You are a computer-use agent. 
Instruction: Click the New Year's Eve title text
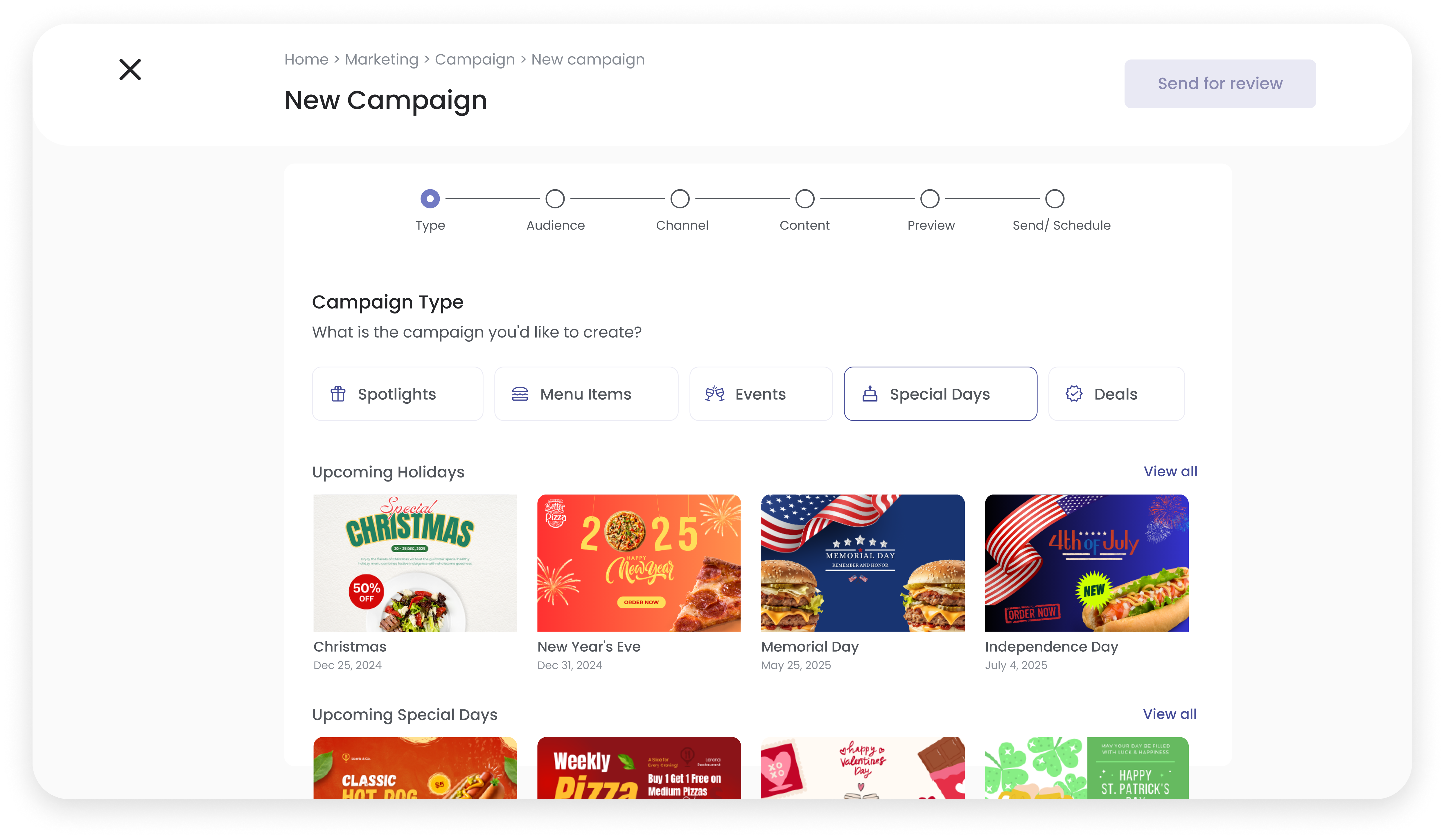[588, 646]
